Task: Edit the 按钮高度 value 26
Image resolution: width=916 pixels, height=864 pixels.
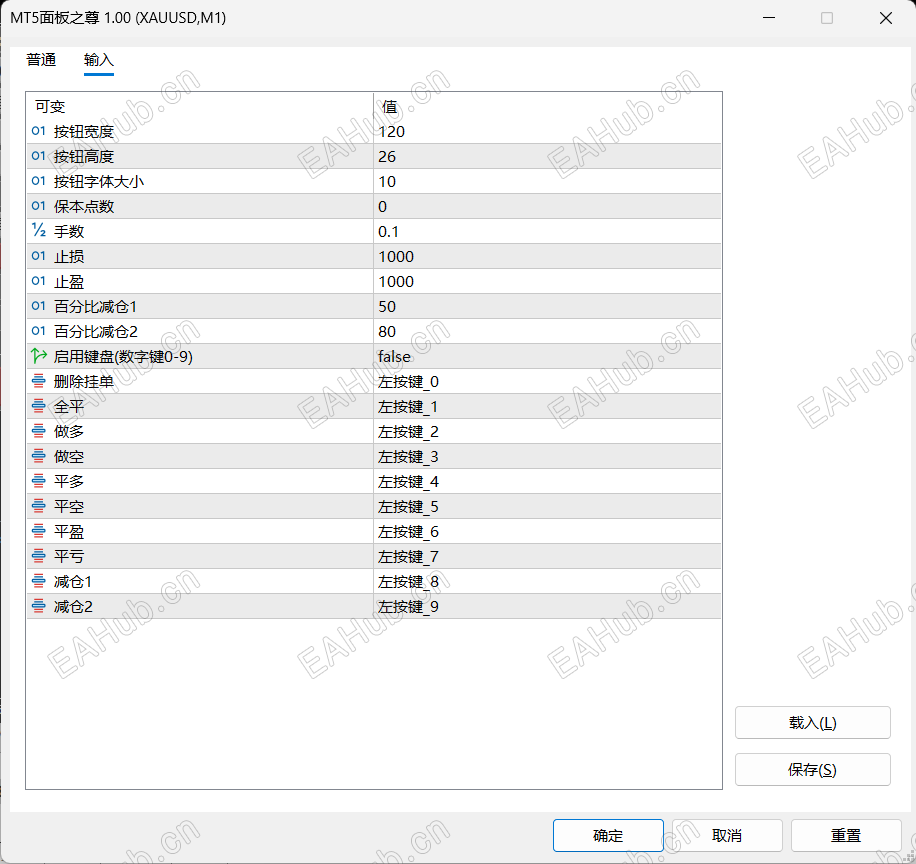Action: point(547,157)
